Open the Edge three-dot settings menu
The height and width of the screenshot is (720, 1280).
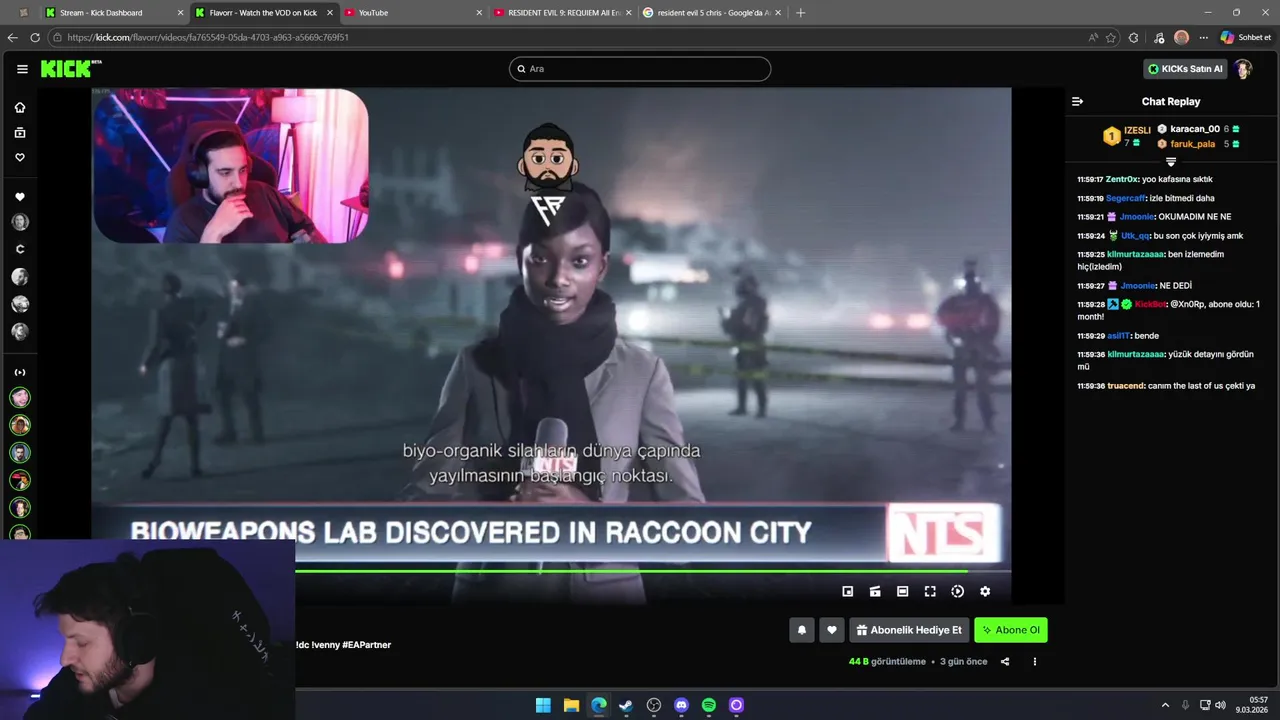pyautogui.click(x=1204, y=37)
